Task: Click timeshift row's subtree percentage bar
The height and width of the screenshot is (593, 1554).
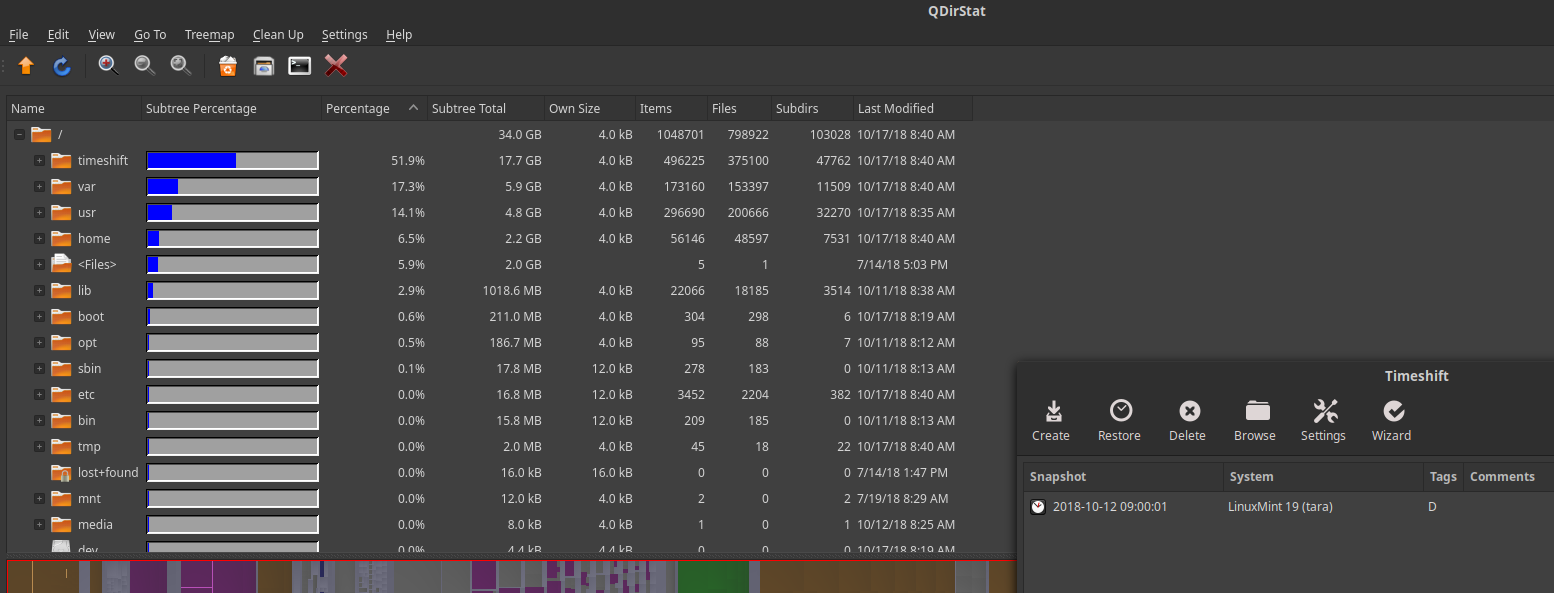Action: pos(232,160)
